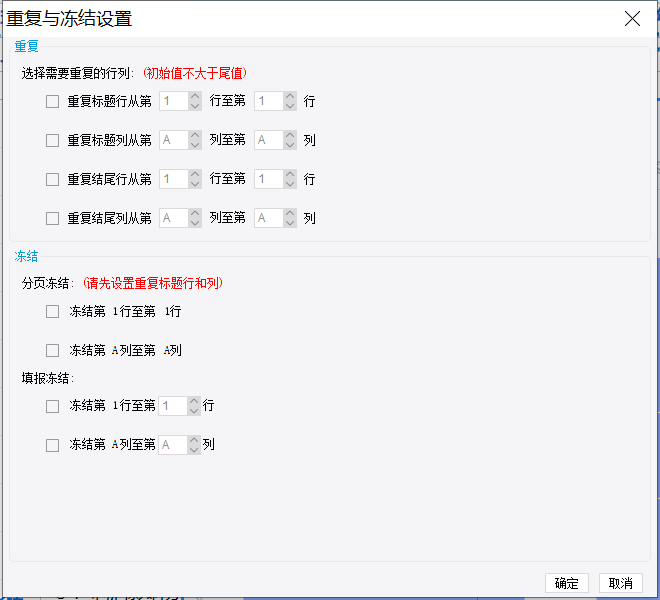Click the 重复结尾列从第 label
This screenshot has width=660, height=600.
(x=109, y=218)
